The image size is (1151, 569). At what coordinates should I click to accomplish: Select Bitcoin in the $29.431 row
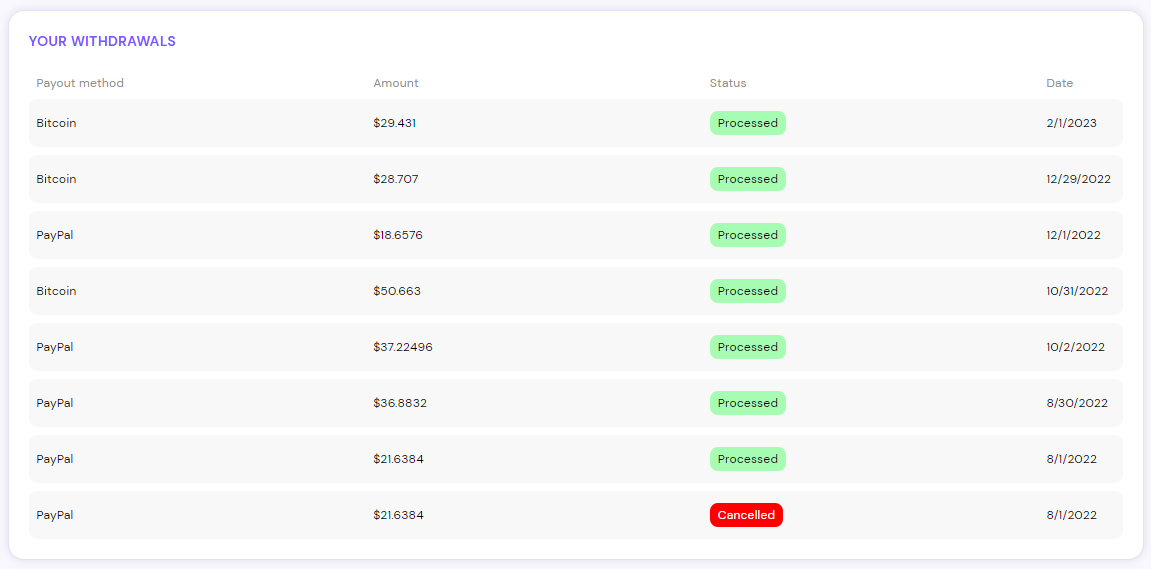[57, 123]
